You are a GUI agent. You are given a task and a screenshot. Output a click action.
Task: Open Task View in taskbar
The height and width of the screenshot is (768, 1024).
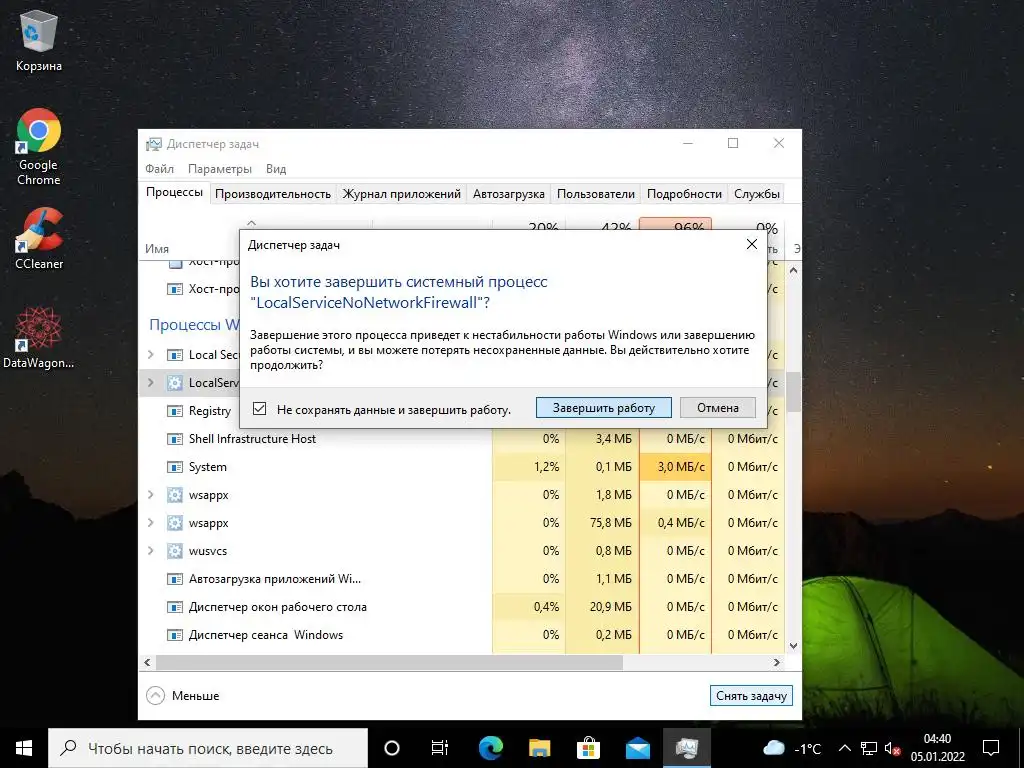[440, 748]
